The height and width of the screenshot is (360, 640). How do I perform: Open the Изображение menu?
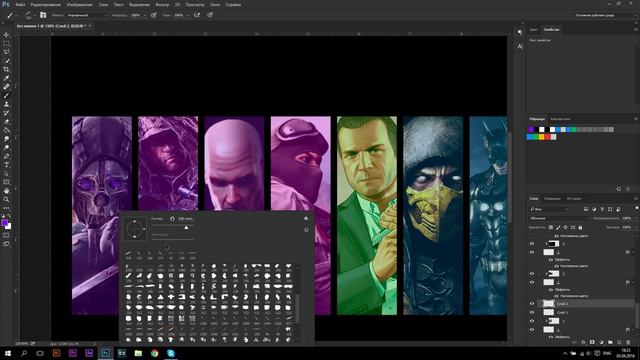(x=80, y=4)
